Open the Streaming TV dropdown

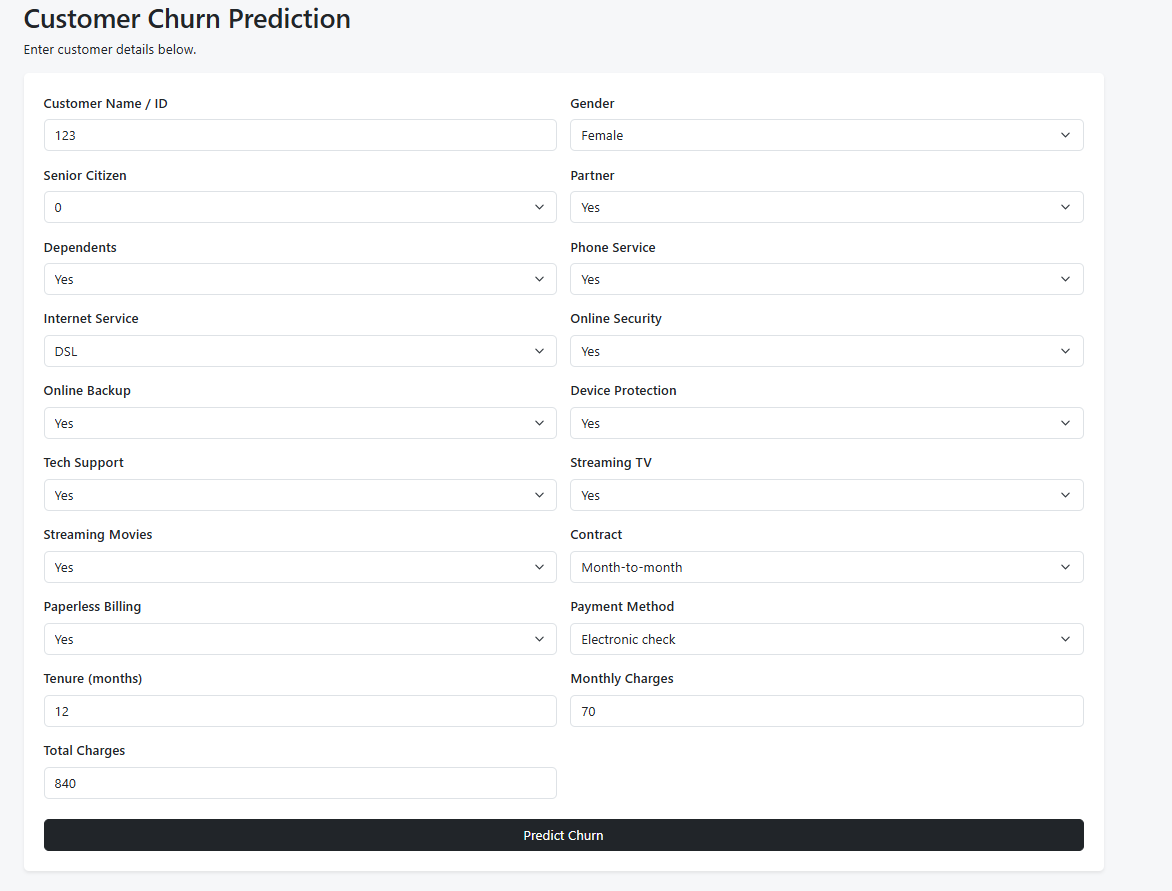[x=826, y=495]
